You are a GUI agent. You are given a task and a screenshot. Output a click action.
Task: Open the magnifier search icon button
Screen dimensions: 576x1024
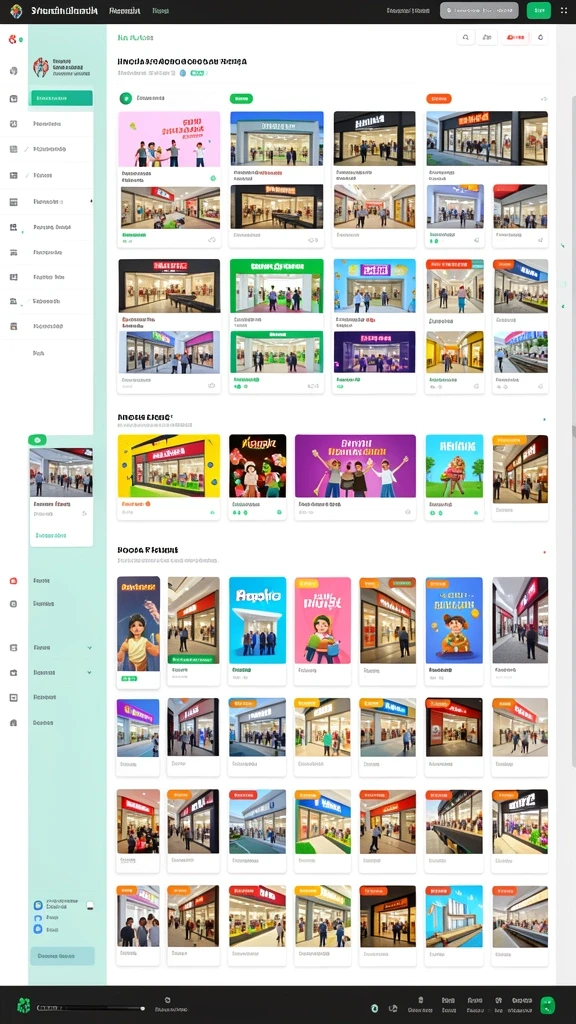[466, 38]
